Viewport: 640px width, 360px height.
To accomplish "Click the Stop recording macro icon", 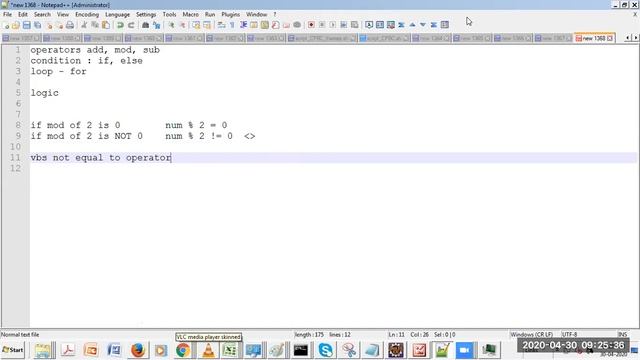I will pyautogui.click(x=322, y=25).
